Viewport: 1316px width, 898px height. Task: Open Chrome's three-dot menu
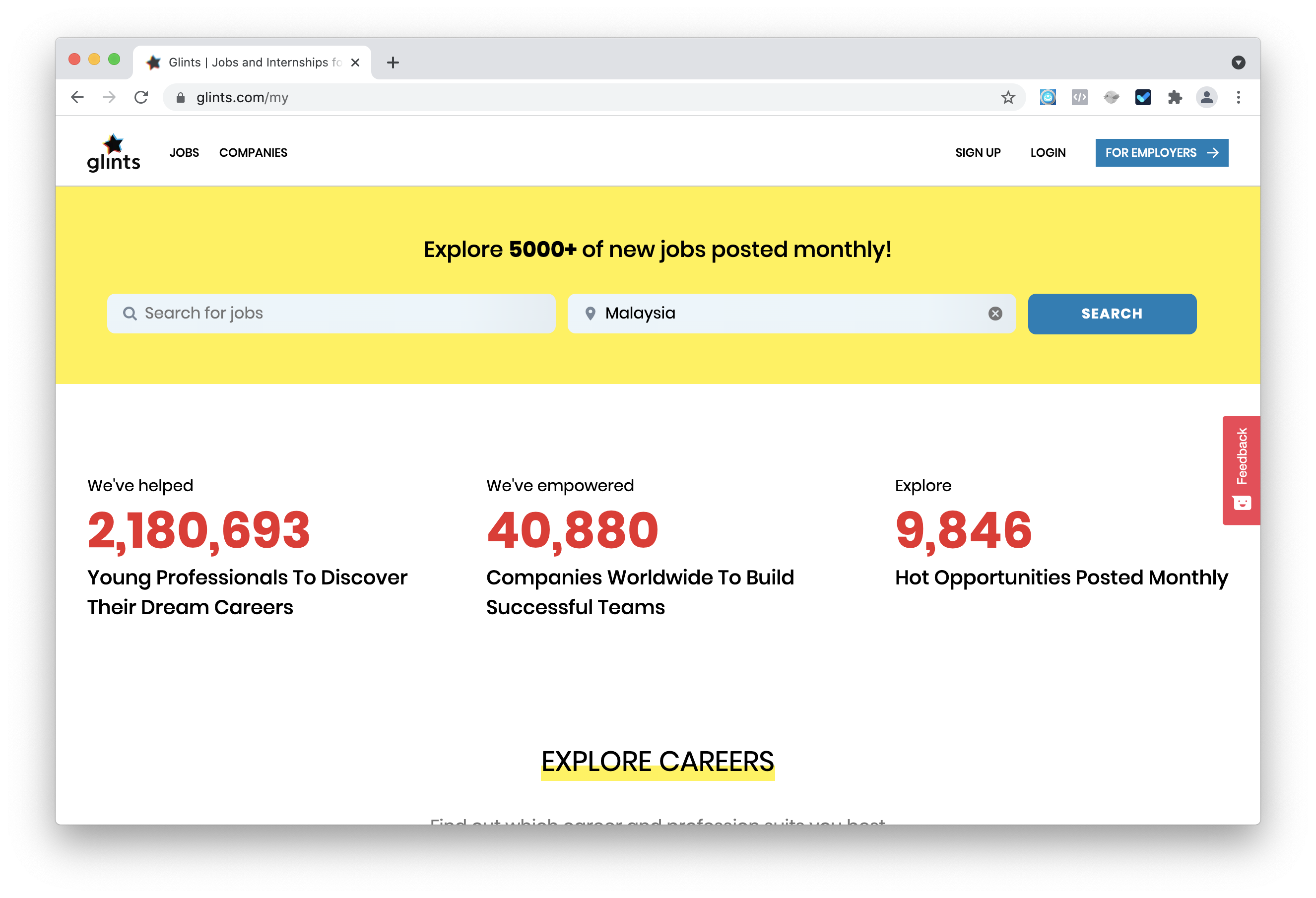click(x=1239, y=97)
